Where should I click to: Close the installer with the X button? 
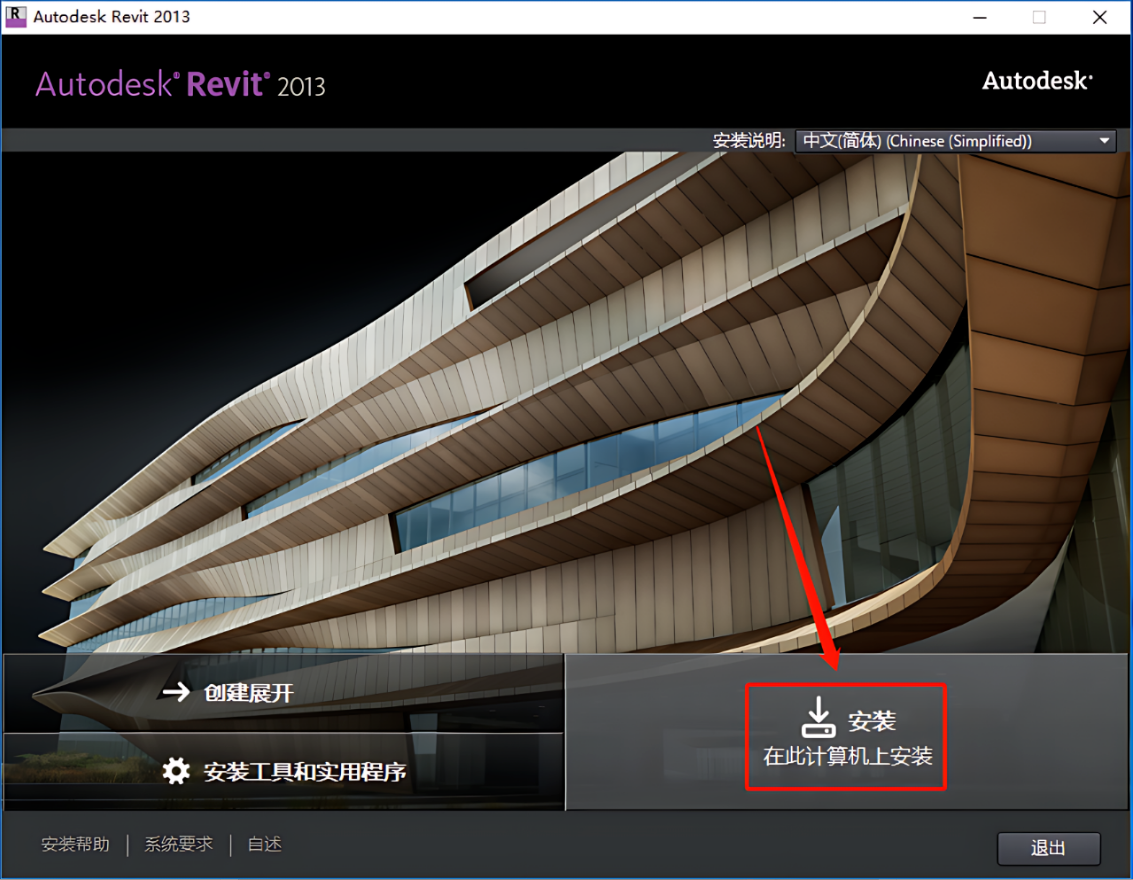point(1099,17)
